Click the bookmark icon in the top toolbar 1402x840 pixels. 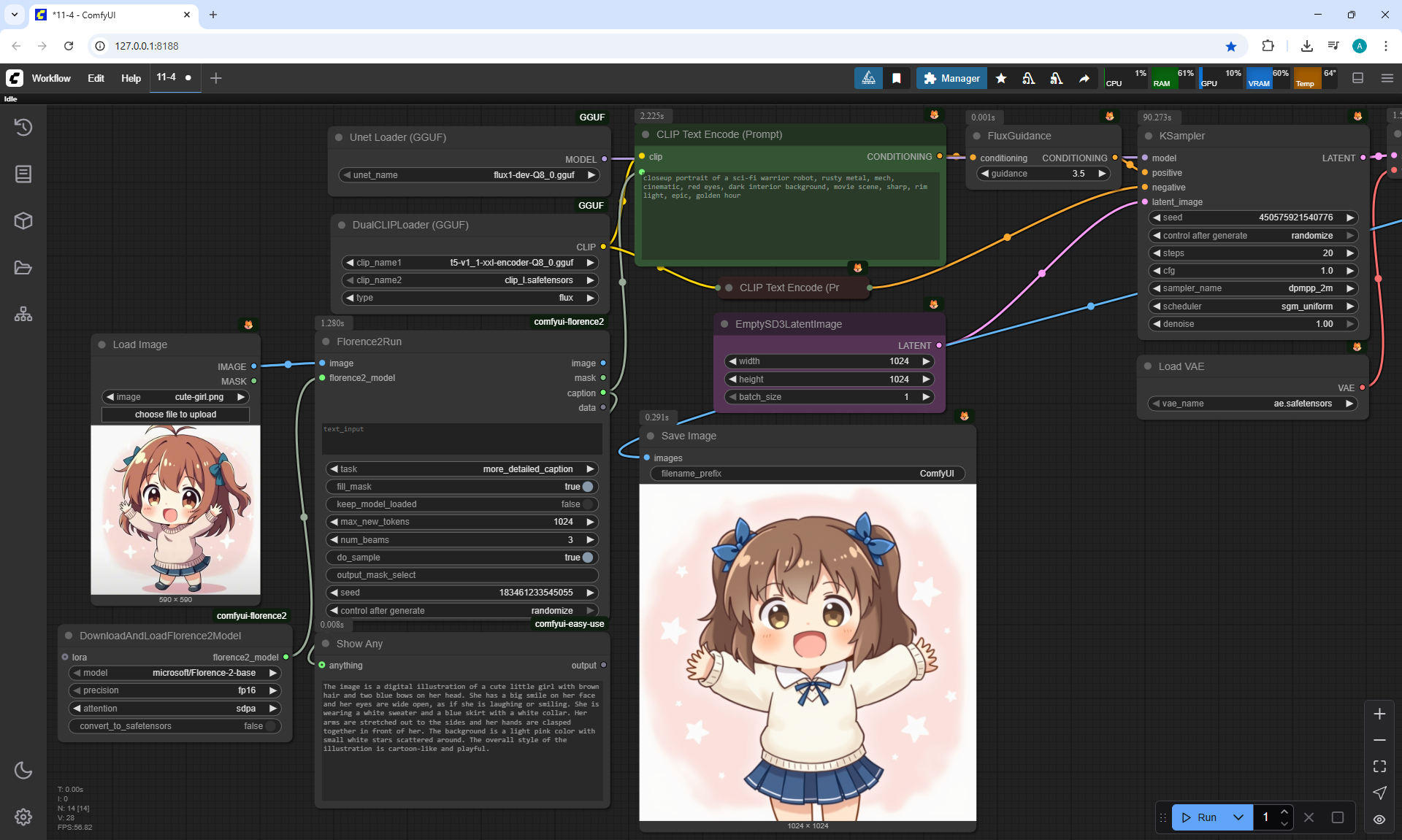tap(897, 78)
